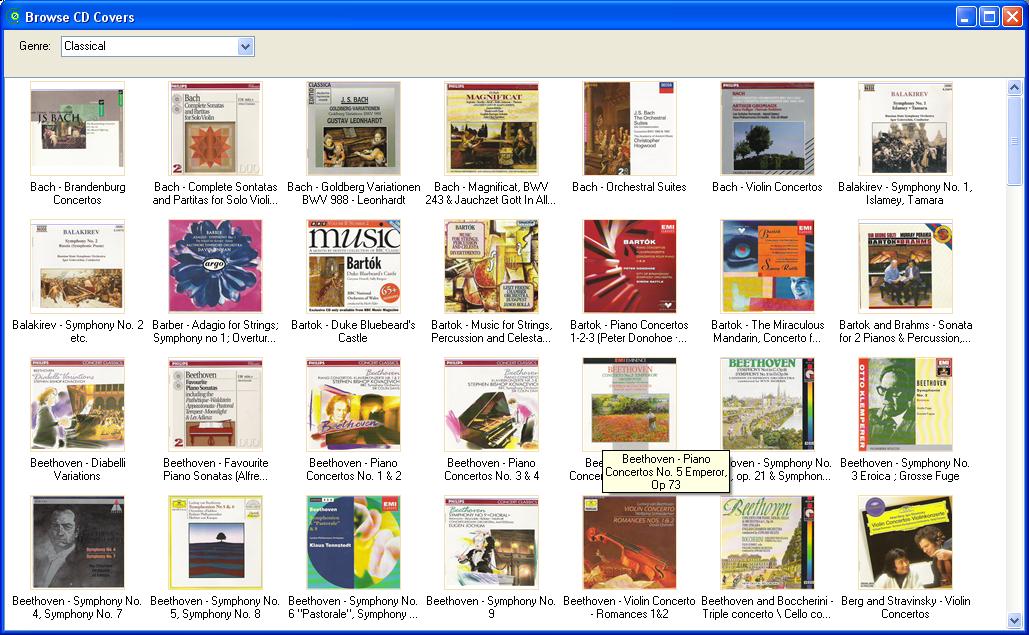Select Beethoven Violin Concerto Romances cover
Viewport: 1029px width, 635px height.
tap(629, 543)
